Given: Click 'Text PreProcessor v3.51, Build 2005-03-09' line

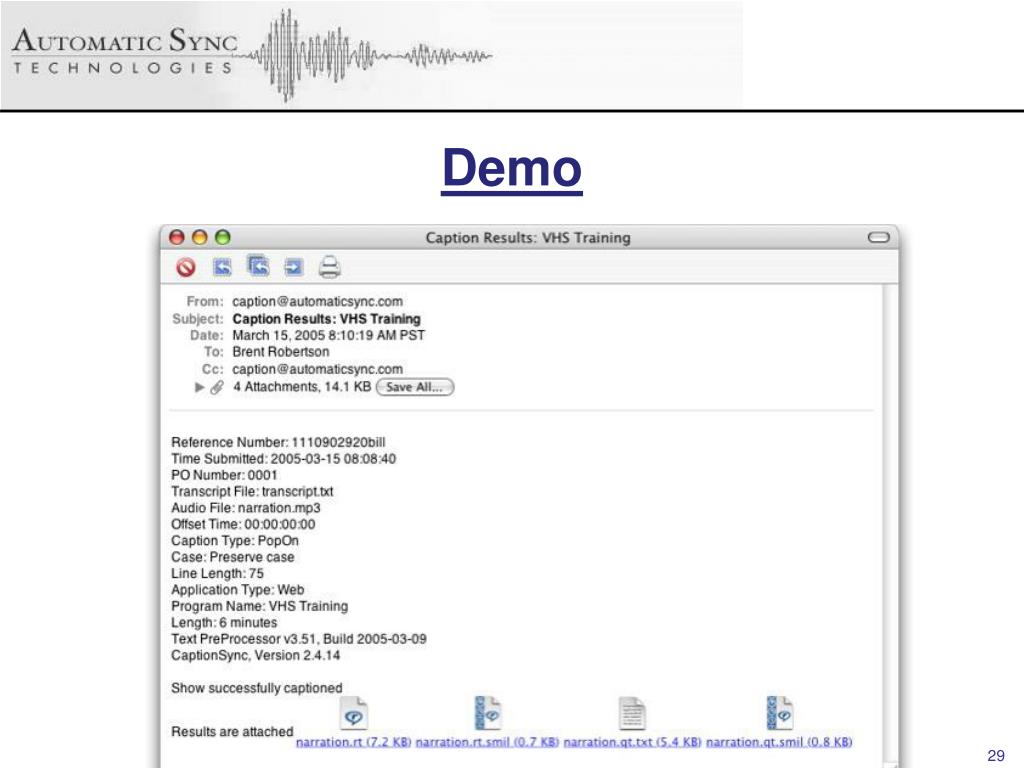Looking at the screenshot, I should point(299,639).
